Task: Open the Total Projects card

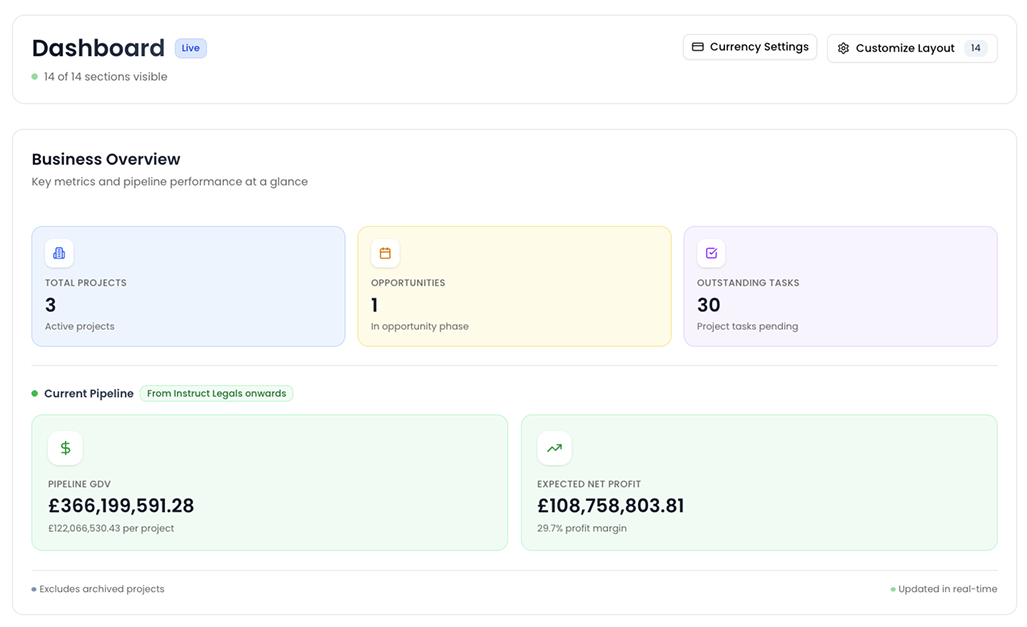Action: [x=188, y=286]
